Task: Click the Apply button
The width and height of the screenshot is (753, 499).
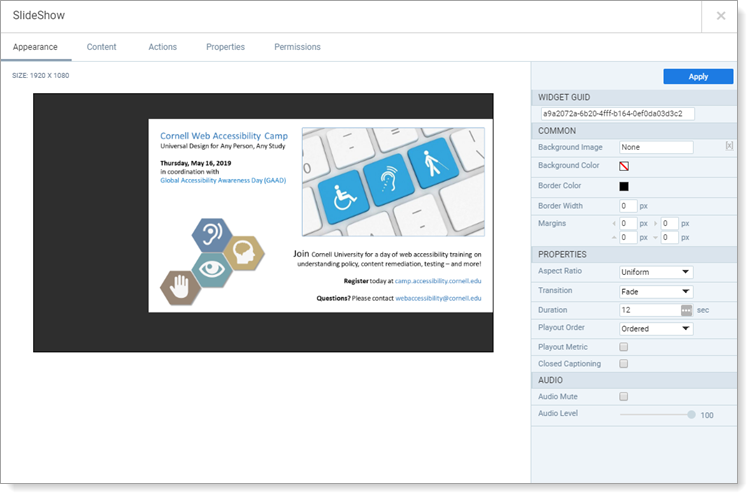Action: [x=698, y=76]
